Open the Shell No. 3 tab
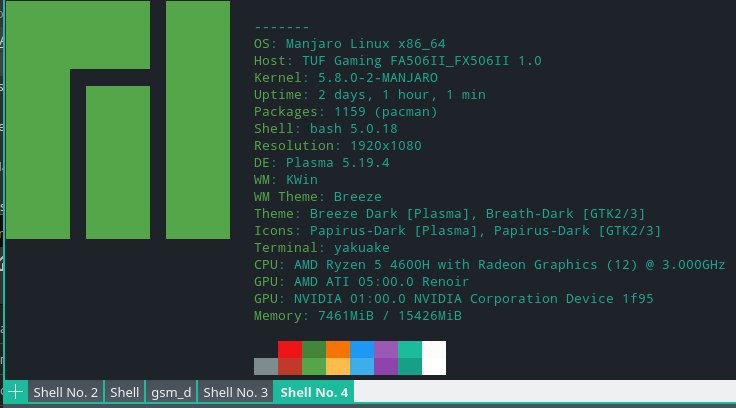The height and width of the screenshot is (408, 736). point(235,392)
